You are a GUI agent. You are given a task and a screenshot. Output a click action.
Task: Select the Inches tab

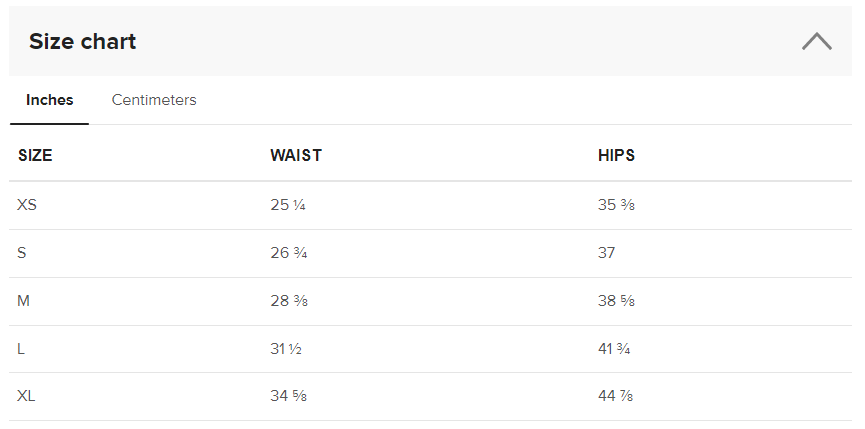tap(49, 100)
